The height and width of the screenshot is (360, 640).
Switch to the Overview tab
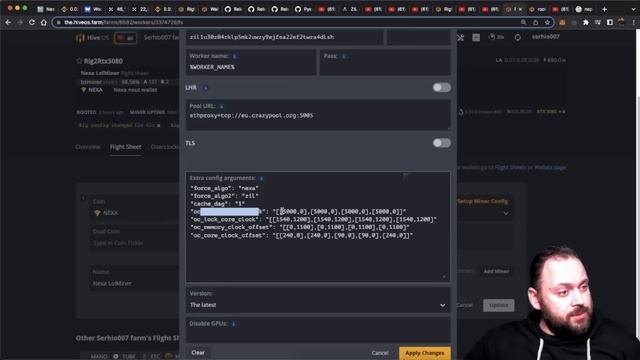88,147
